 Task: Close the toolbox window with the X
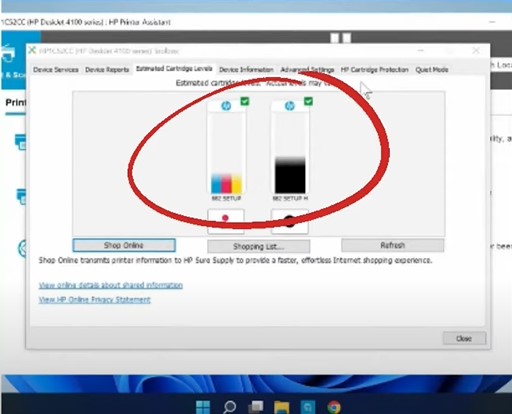(x=476, y=51)
